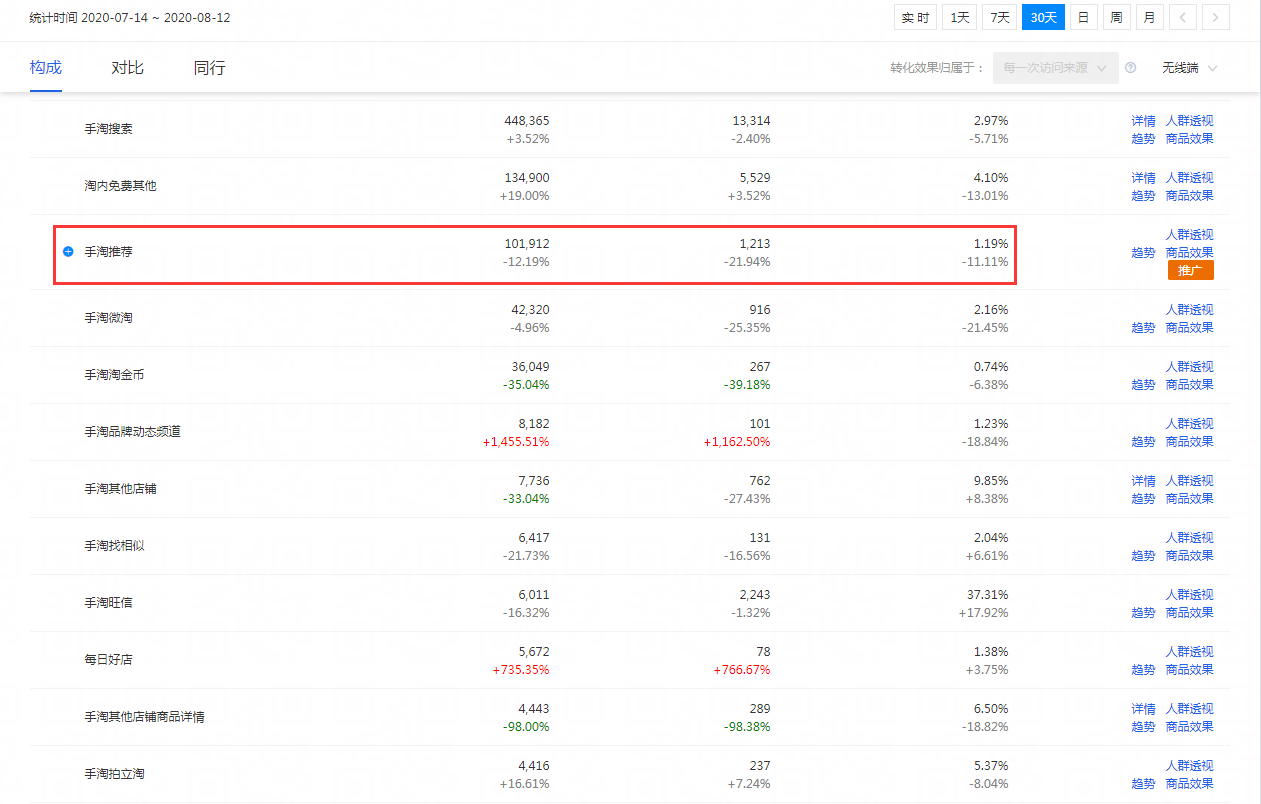The width and height of the screenshot is (1261, 804).
Task: Open 详情 for 淘内免费其他
Action: pos(1143,178)
